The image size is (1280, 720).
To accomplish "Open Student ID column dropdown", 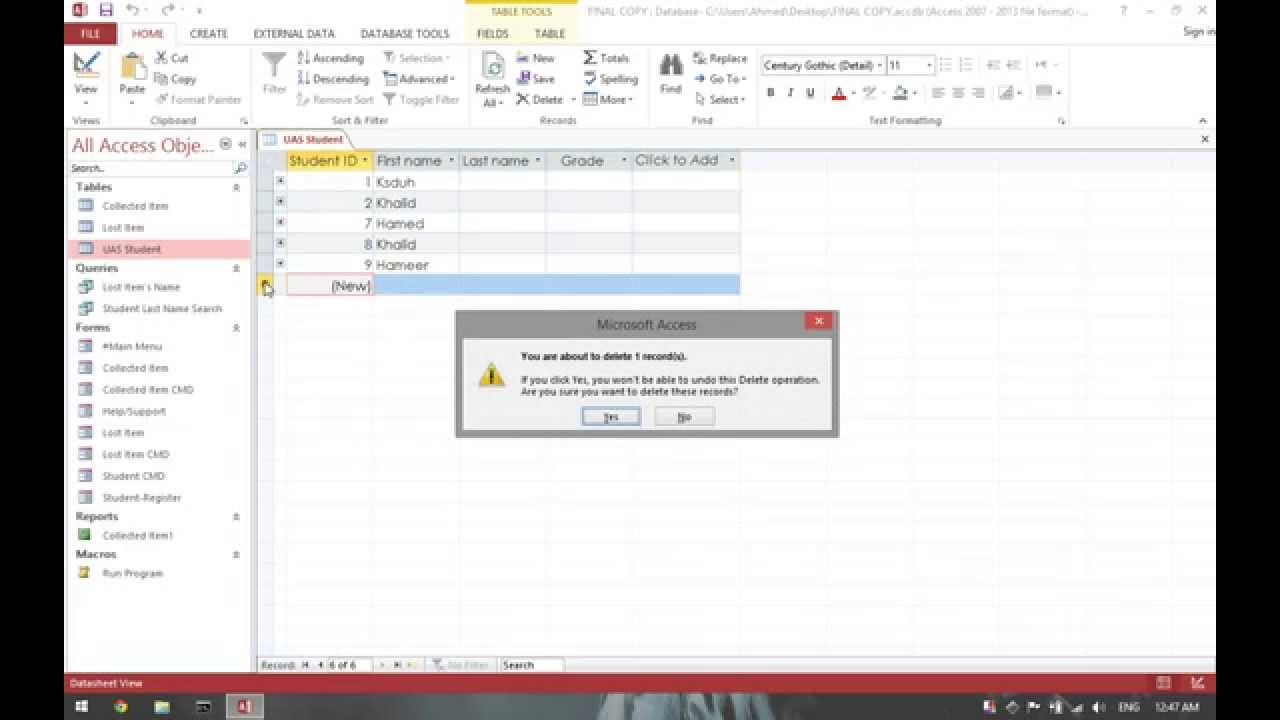I will [x=365, y=160].
